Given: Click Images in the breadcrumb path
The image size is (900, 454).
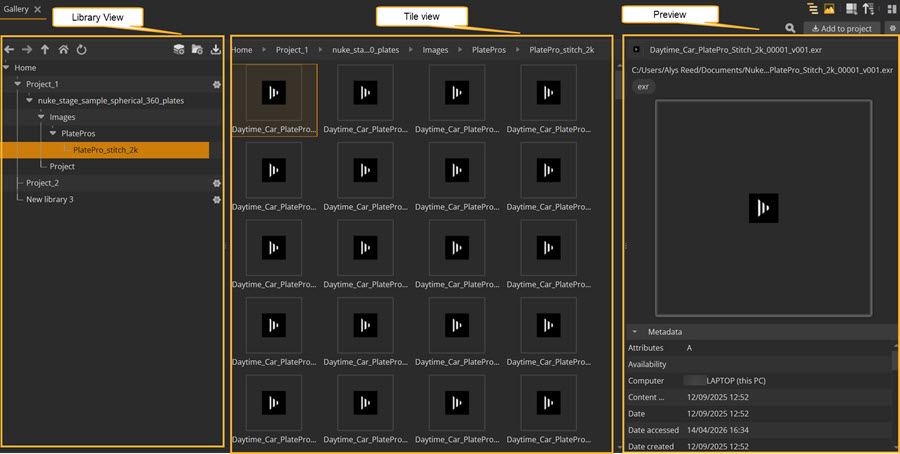Looking at the screenshot, I should pyautogui.click(x=436, y=50).
